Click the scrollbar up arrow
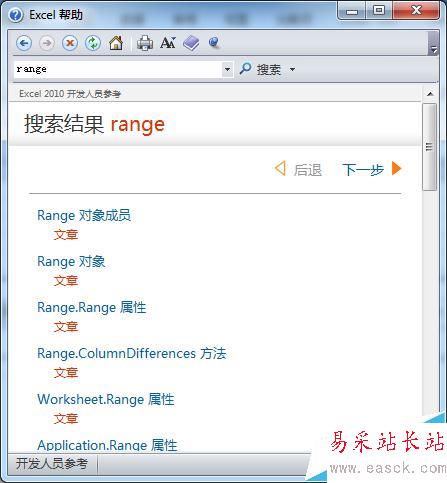Viewport: 447px width, 483px height. (430, 94)
